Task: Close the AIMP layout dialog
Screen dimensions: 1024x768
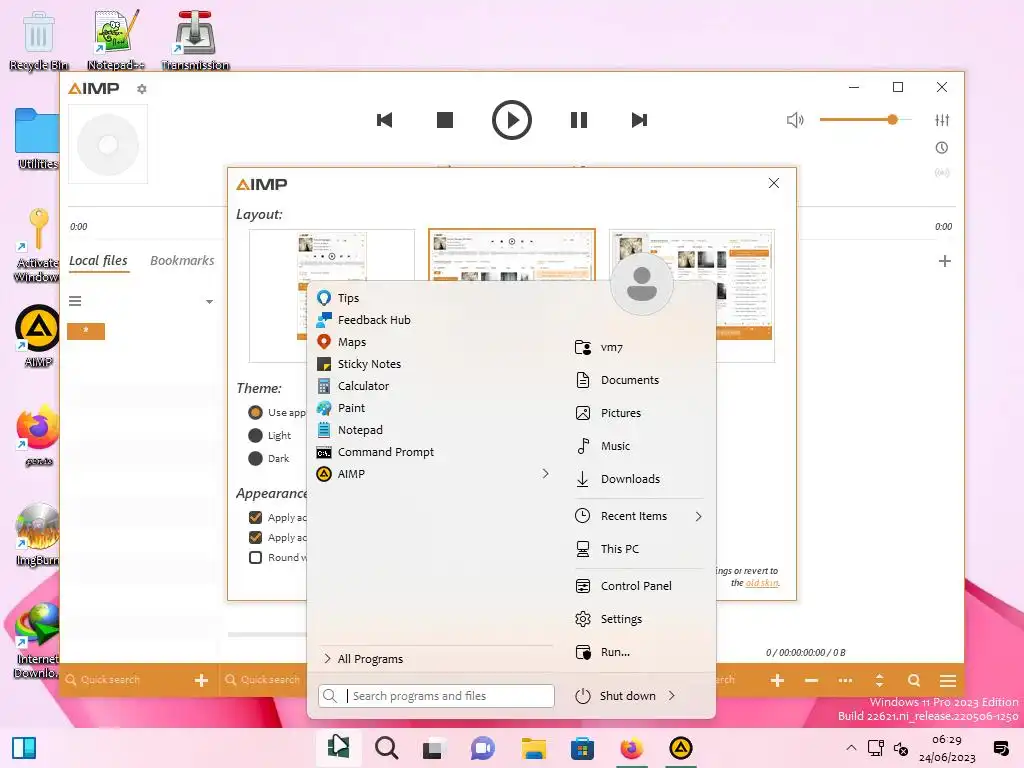Action: [x=774, y=184]
